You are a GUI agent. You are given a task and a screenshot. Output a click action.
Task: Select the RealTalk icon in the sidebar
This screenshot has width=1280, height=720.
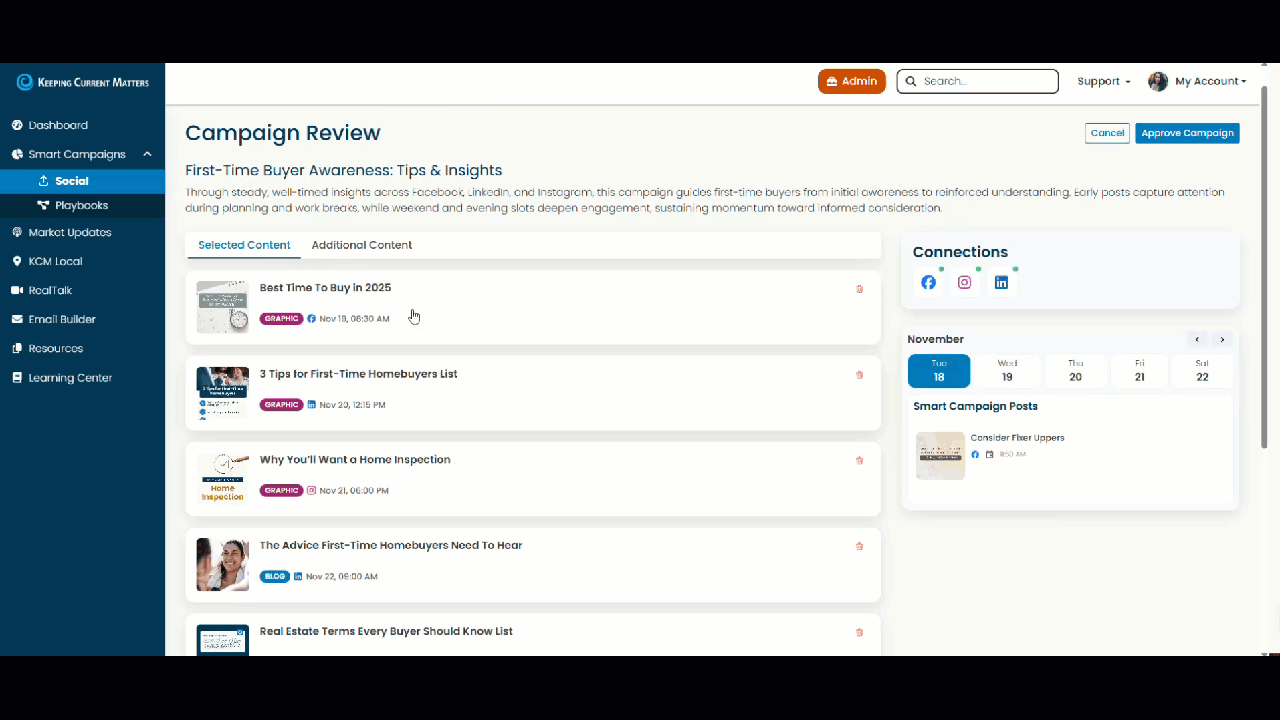coord(17,290)
